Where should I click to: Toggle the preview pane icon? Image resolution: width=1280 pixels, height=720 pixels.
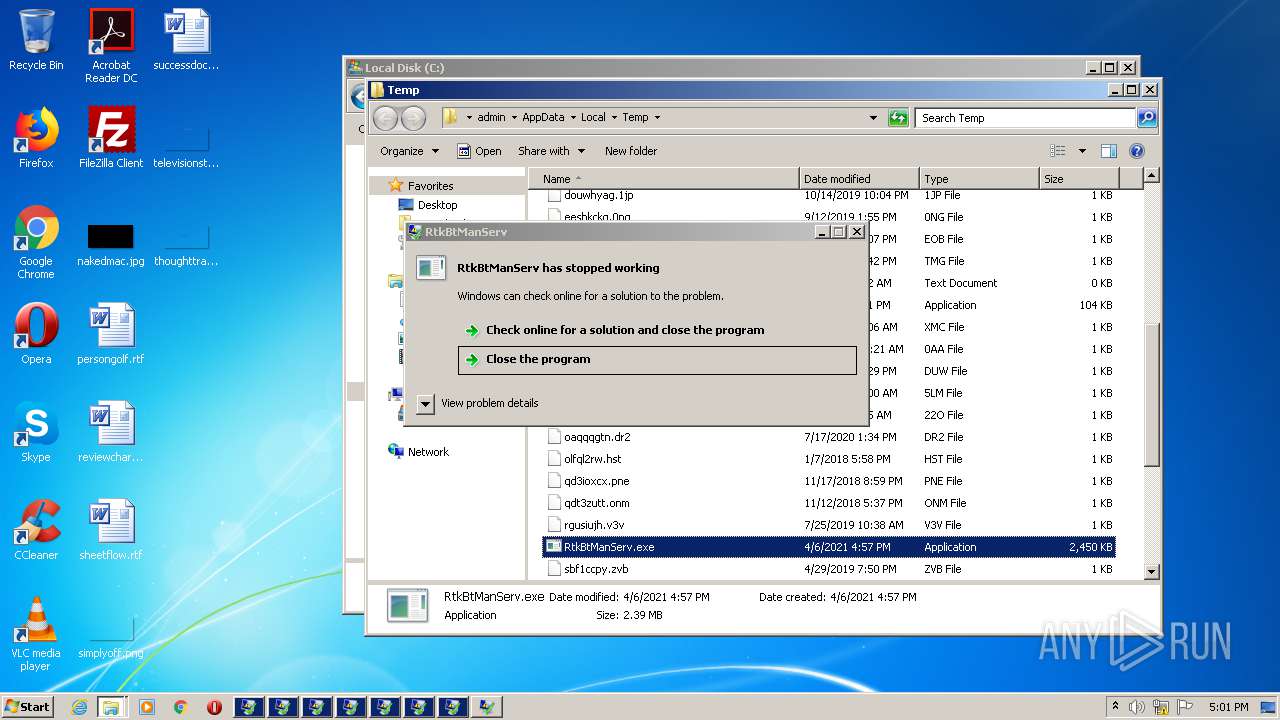(1108, 151)
